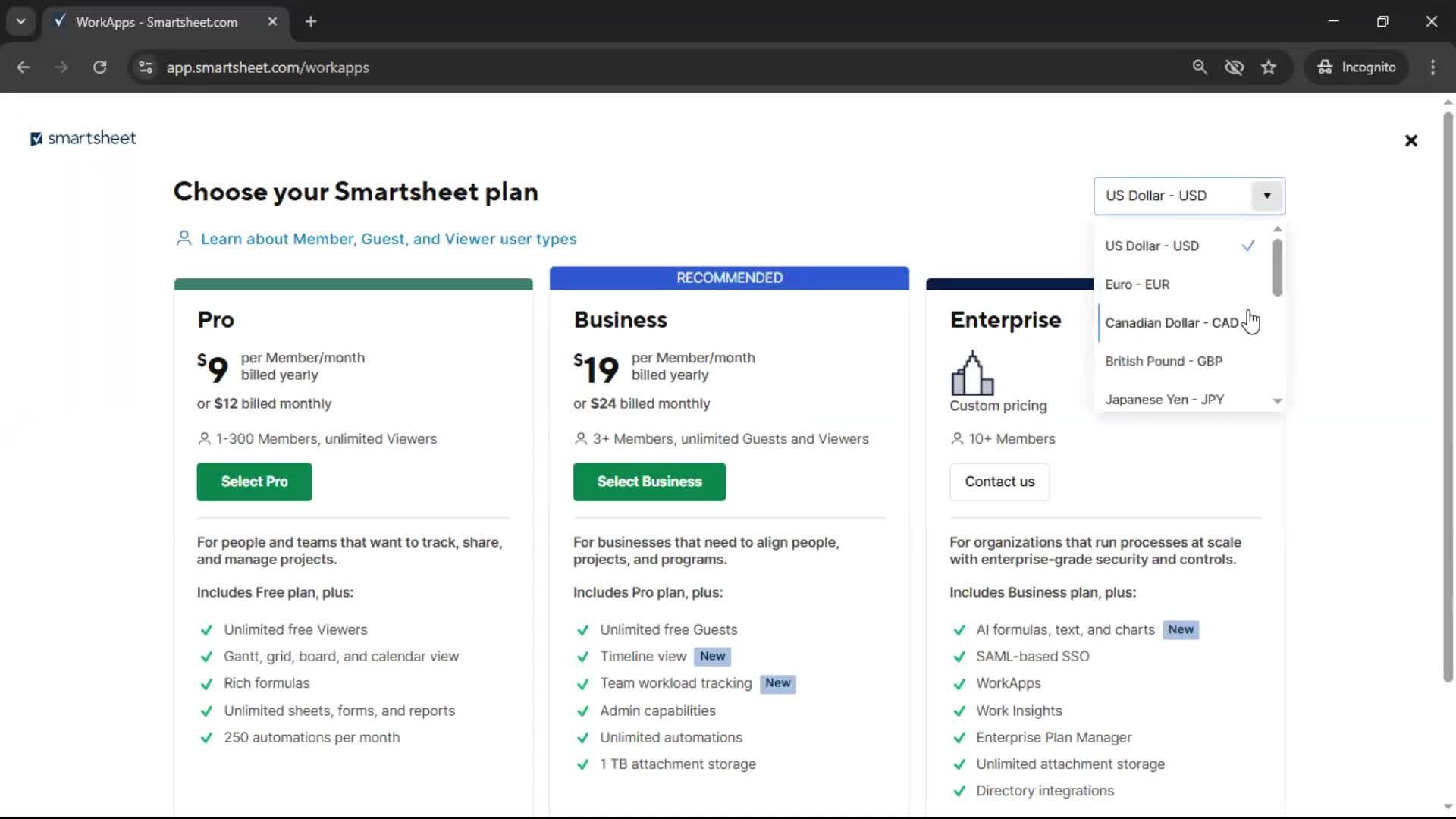Click the third-party cookies blocked icon
This screenshot has width=1456, height=819.
(1235, 67)
